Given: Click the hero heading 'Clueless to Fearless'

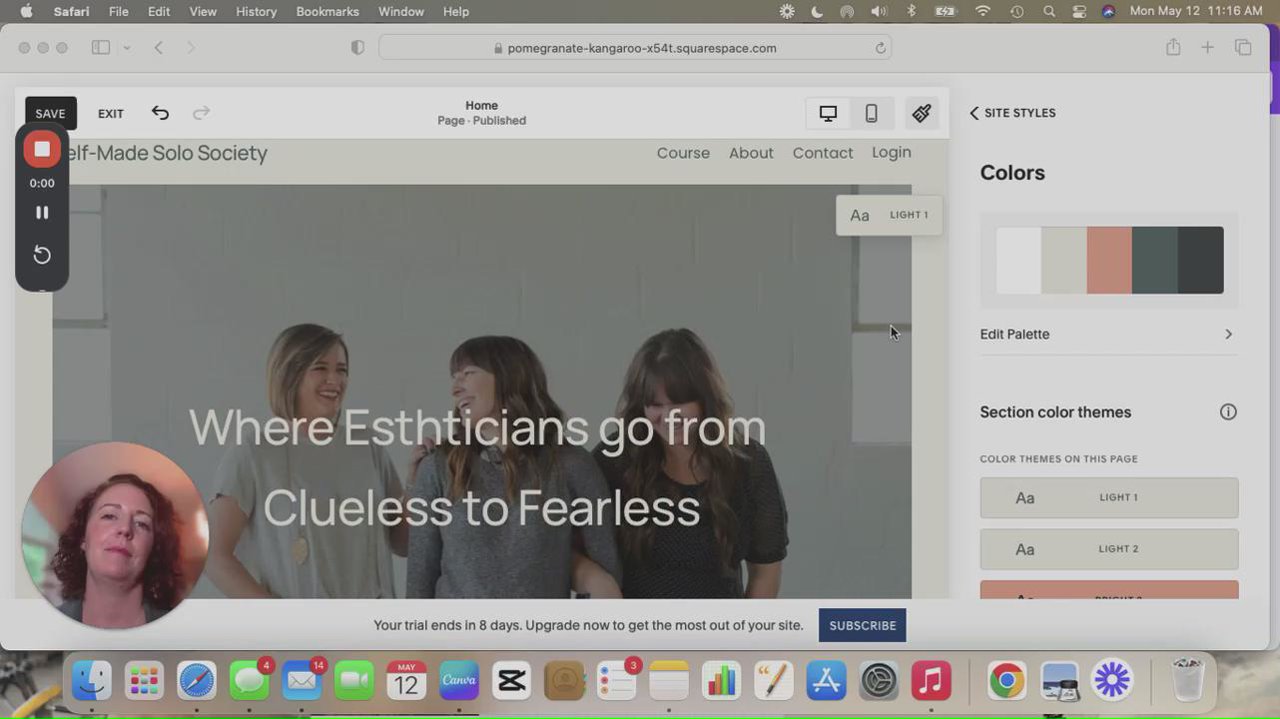Looking at the screenshot, I should [x=481, y=508].
